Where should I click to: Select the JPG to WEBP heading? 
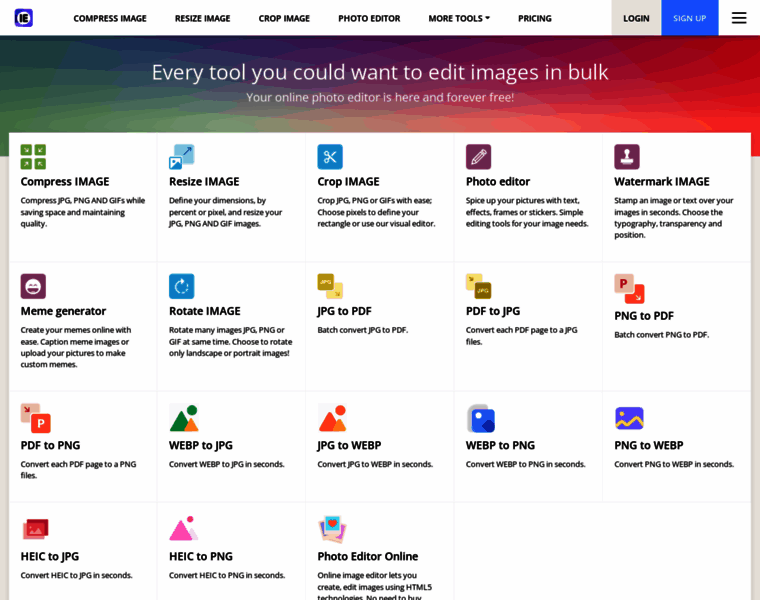349,445
